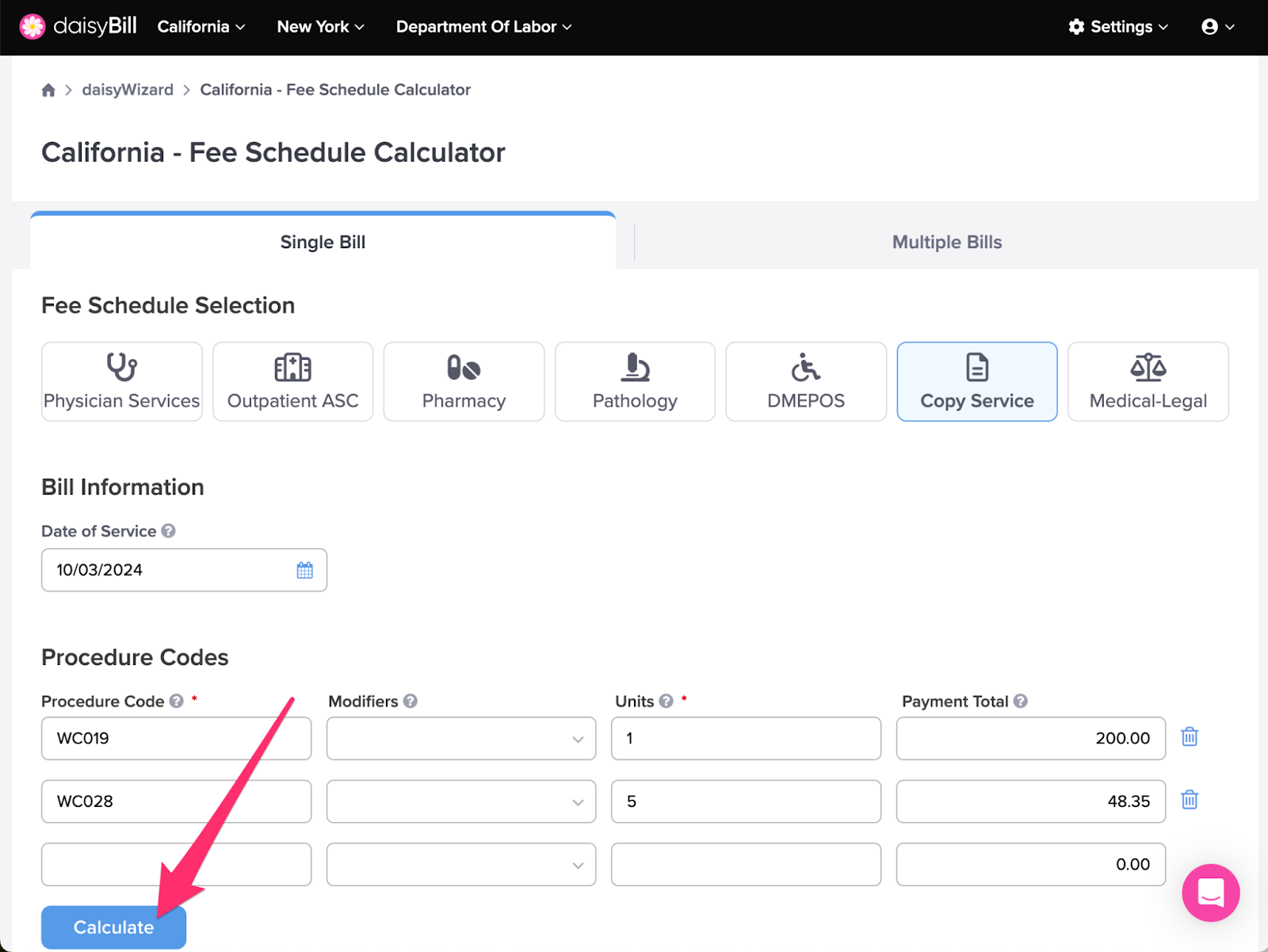This screenshot has width=1268, height=952.
Task: Click the Units field for WC028
Action: 746,801
